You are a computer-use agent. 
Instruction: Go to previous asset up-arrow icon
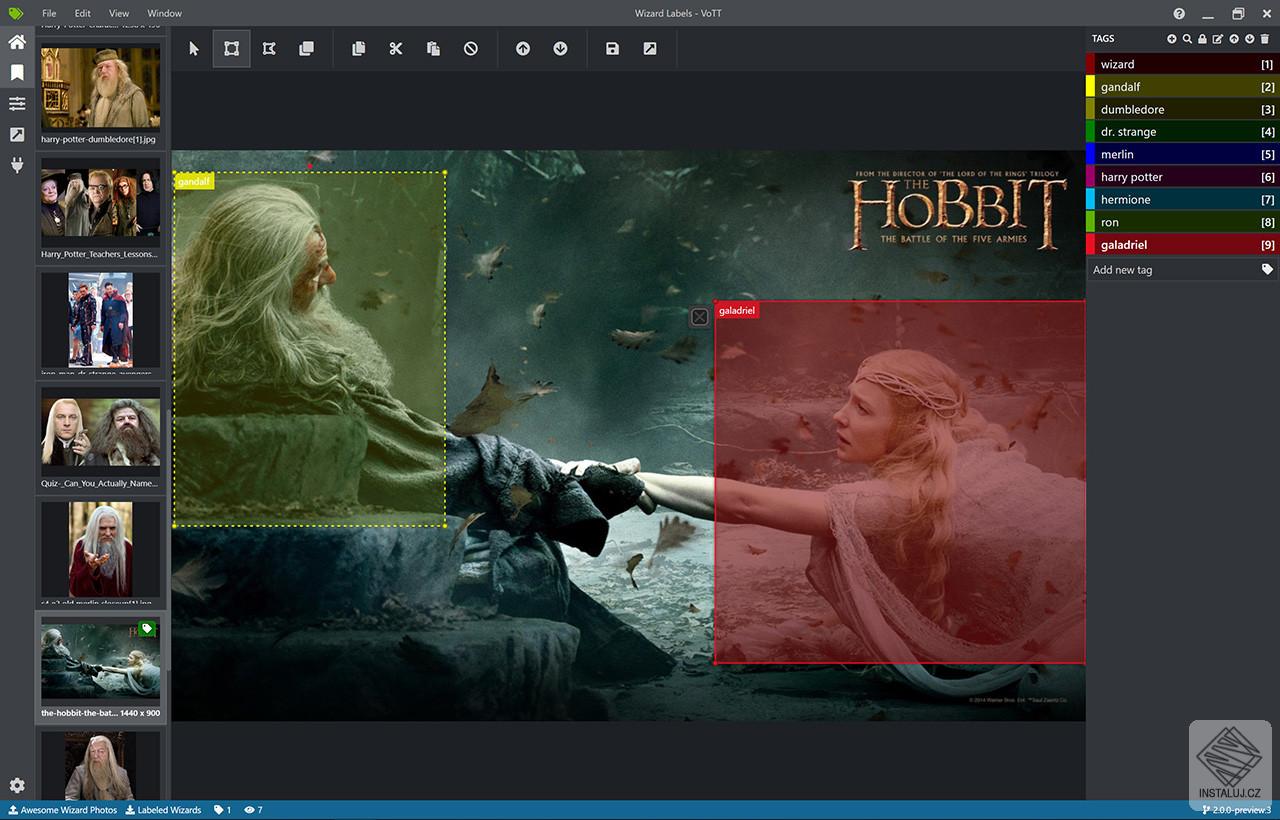click(x=523, y=48)
